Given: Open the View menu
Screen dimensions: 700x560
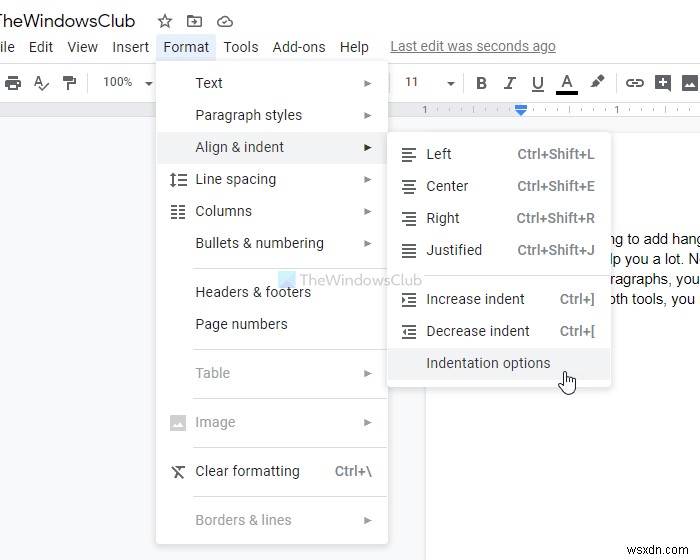Looking at the screenshot, I should [x=83, y=47].
